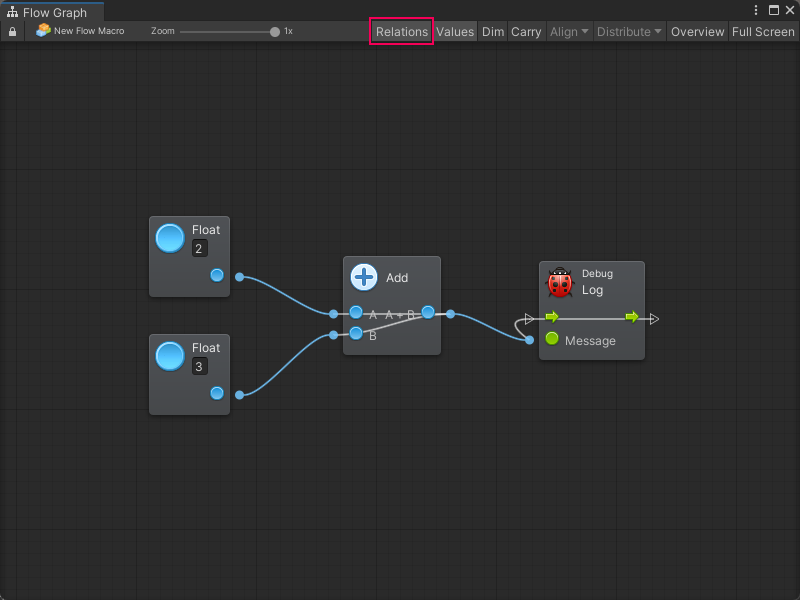The width and height of the screenshot is (800, 600).
Task: Click the green Message input port
Action: pyautogui.click(x=552, y=340)
